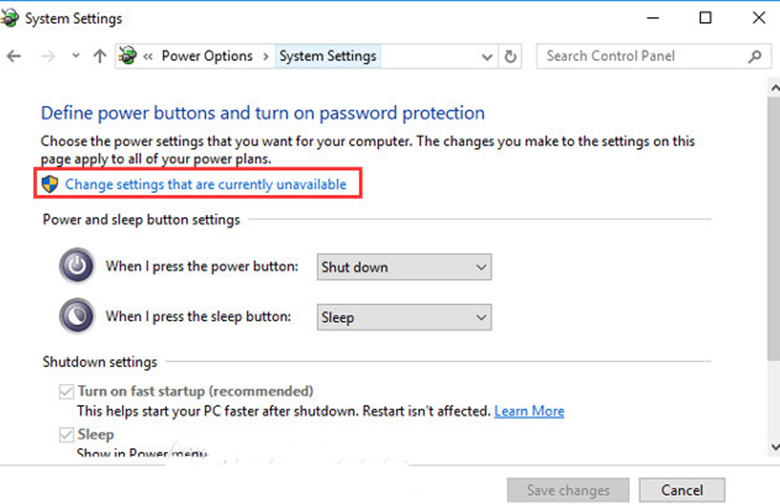Click the search magnifier icon
This screenshot has width=780, height=504.
click(x=755, y=57)
